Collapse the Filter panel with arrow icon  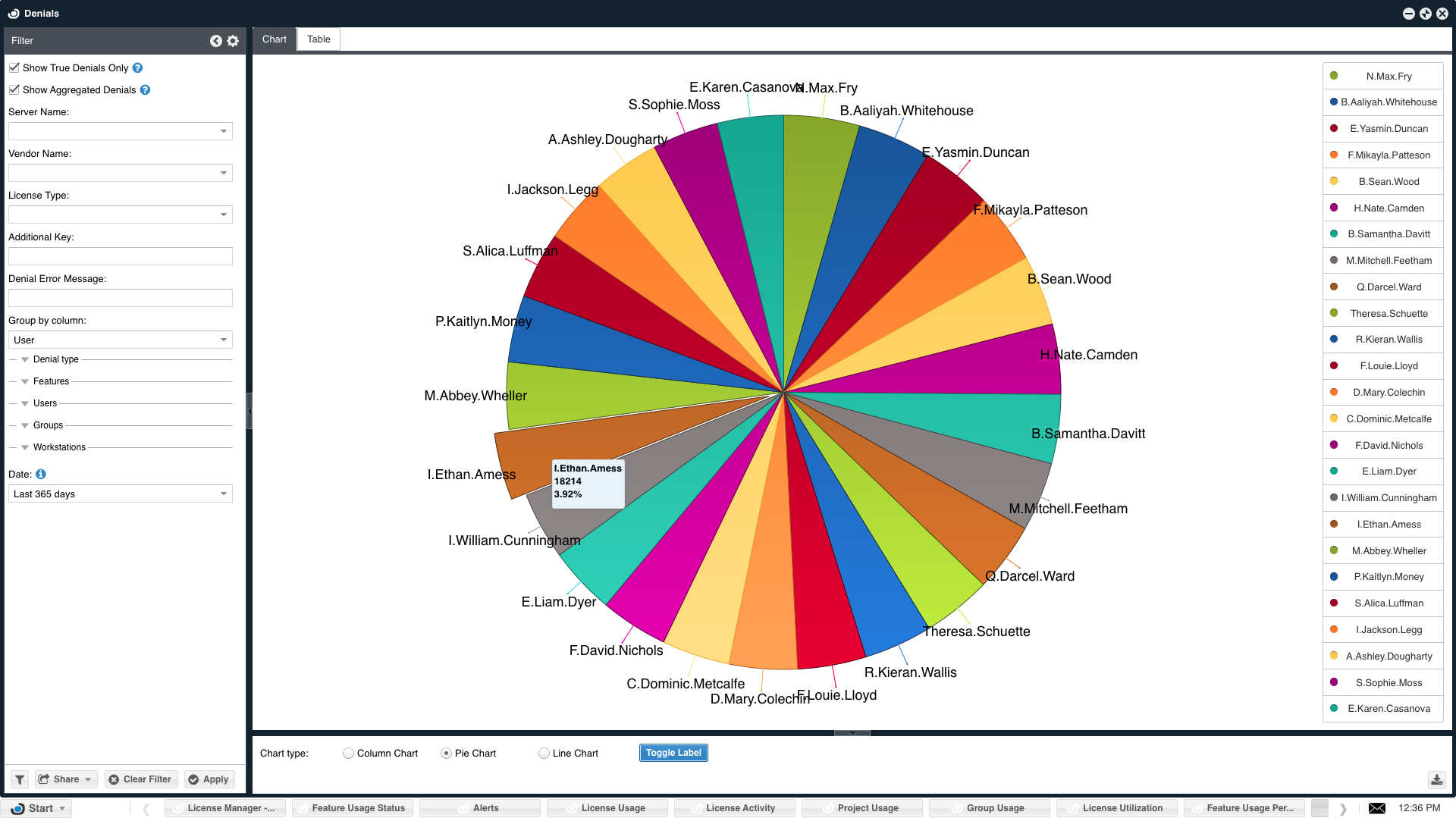tap(216, 41)
